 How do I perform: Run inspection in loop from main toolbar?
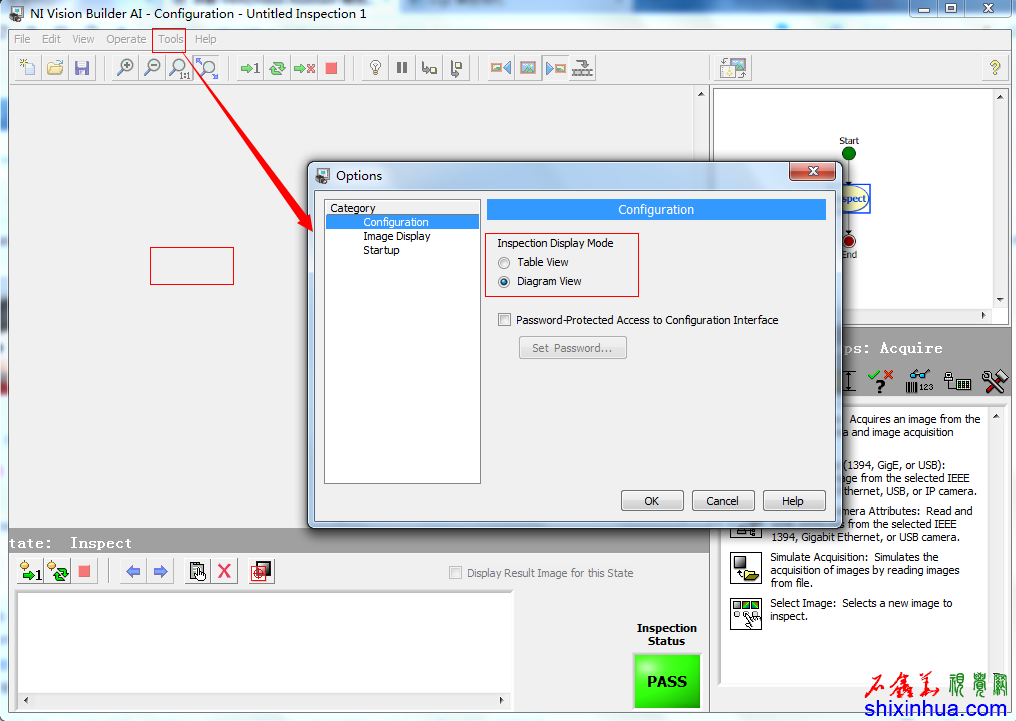[277, 67]
